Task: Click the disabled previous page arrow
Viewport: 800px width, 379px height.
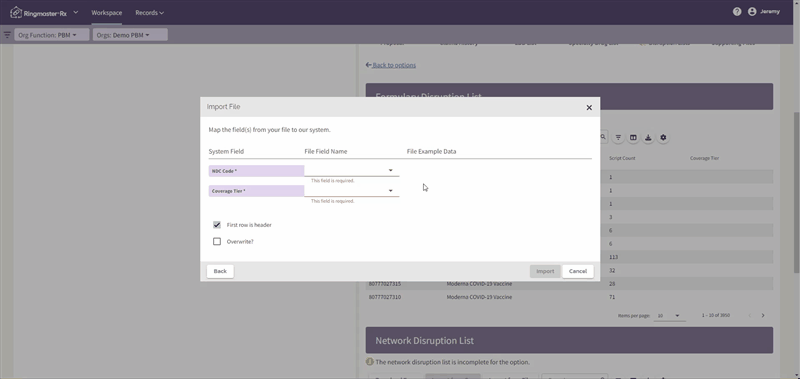Action: [749, 316]
